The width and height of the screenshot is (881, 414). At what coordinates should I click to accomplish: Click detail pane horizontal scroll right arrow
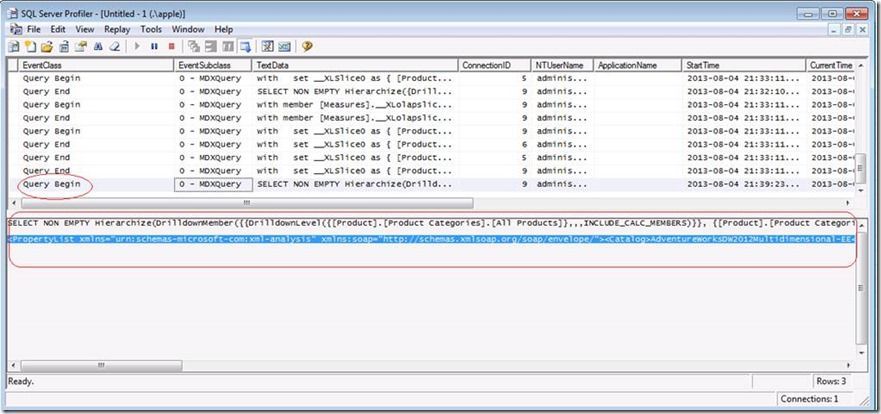847,365
